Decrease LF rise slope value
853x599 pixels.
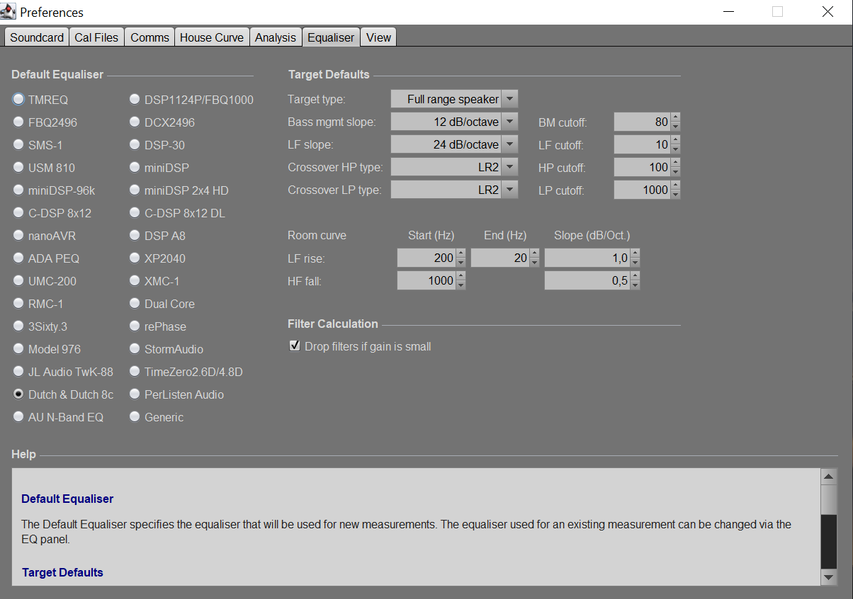coord(635,263)
